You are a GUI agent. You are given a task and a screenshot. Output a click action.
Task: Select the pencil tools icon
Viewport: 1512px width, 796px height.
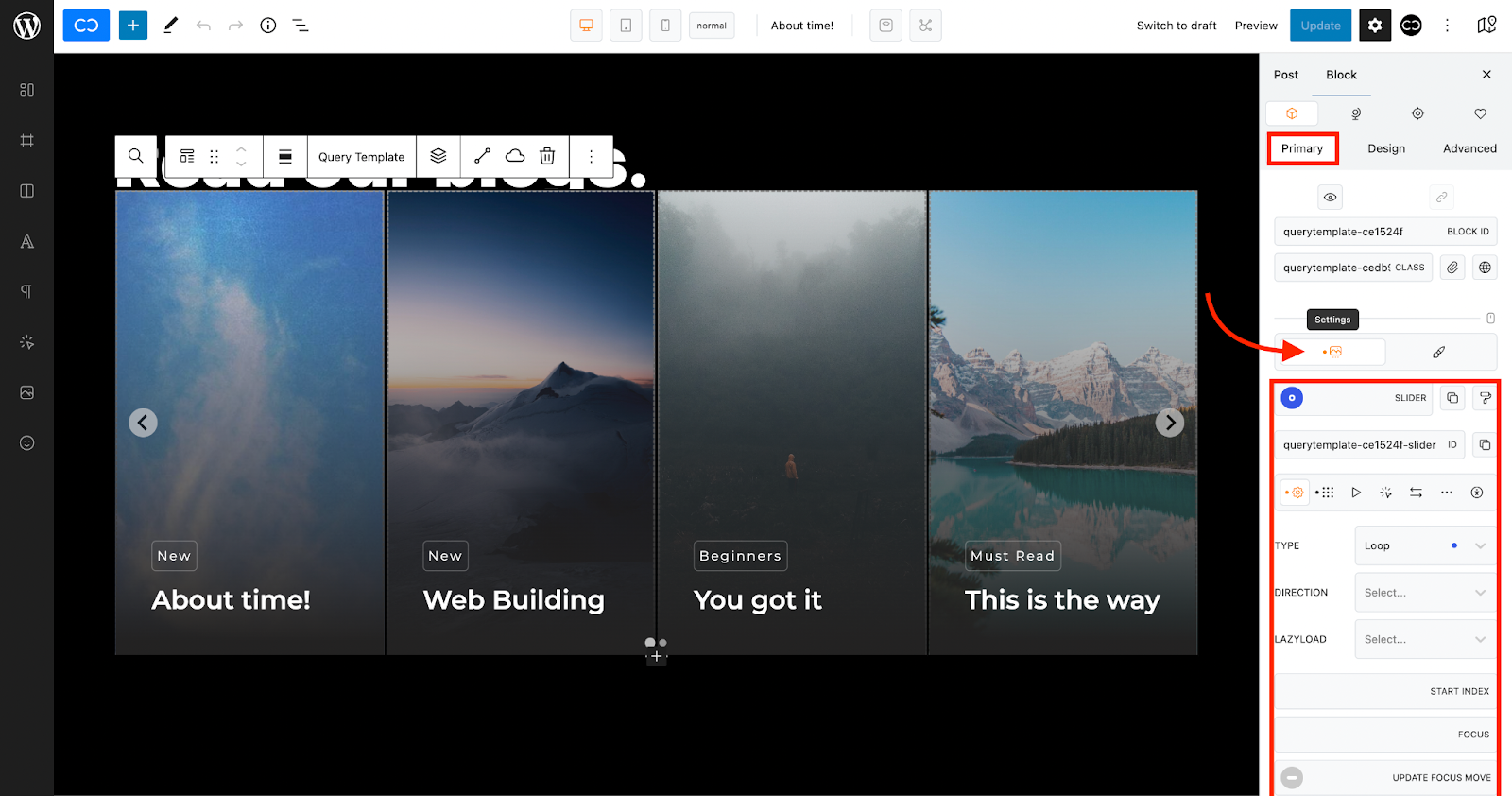[170, 26]
